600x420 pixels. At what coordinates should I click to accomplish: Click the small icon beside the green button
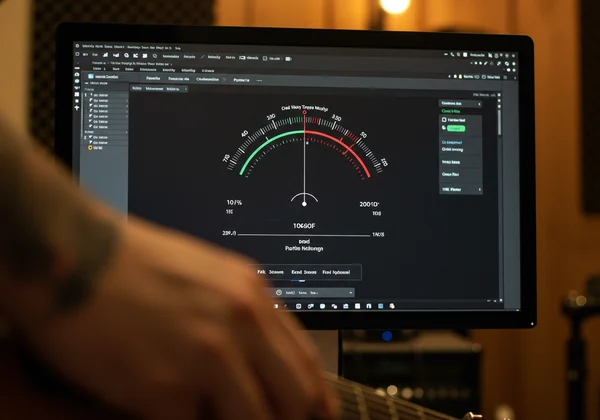click(445, 128)
